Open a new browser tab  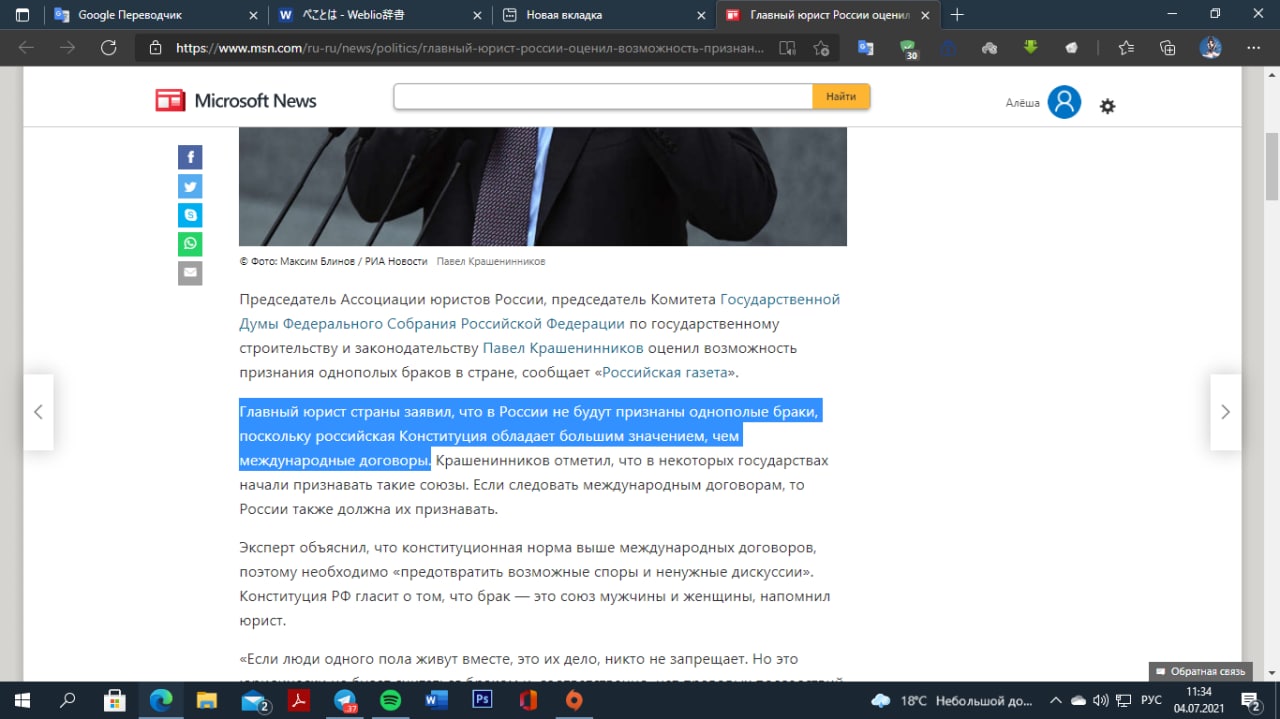(x=957, y=15)
